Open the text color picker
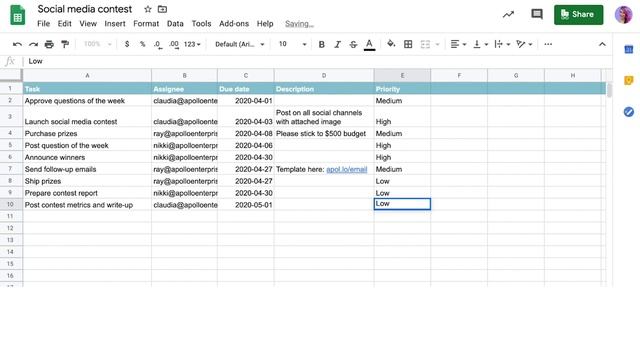 click(369, 44)
